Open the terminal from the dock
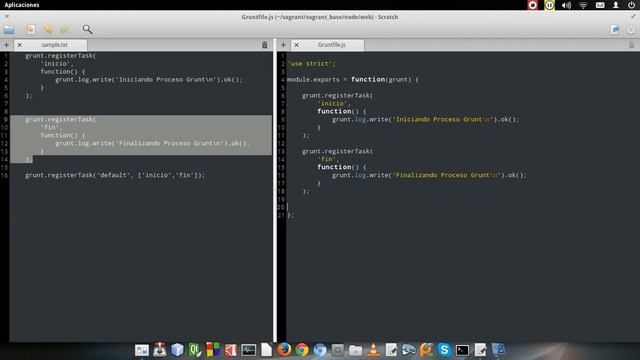Viewport: 640px width, 360px height. pyautogui.click(x=462, y=350)
